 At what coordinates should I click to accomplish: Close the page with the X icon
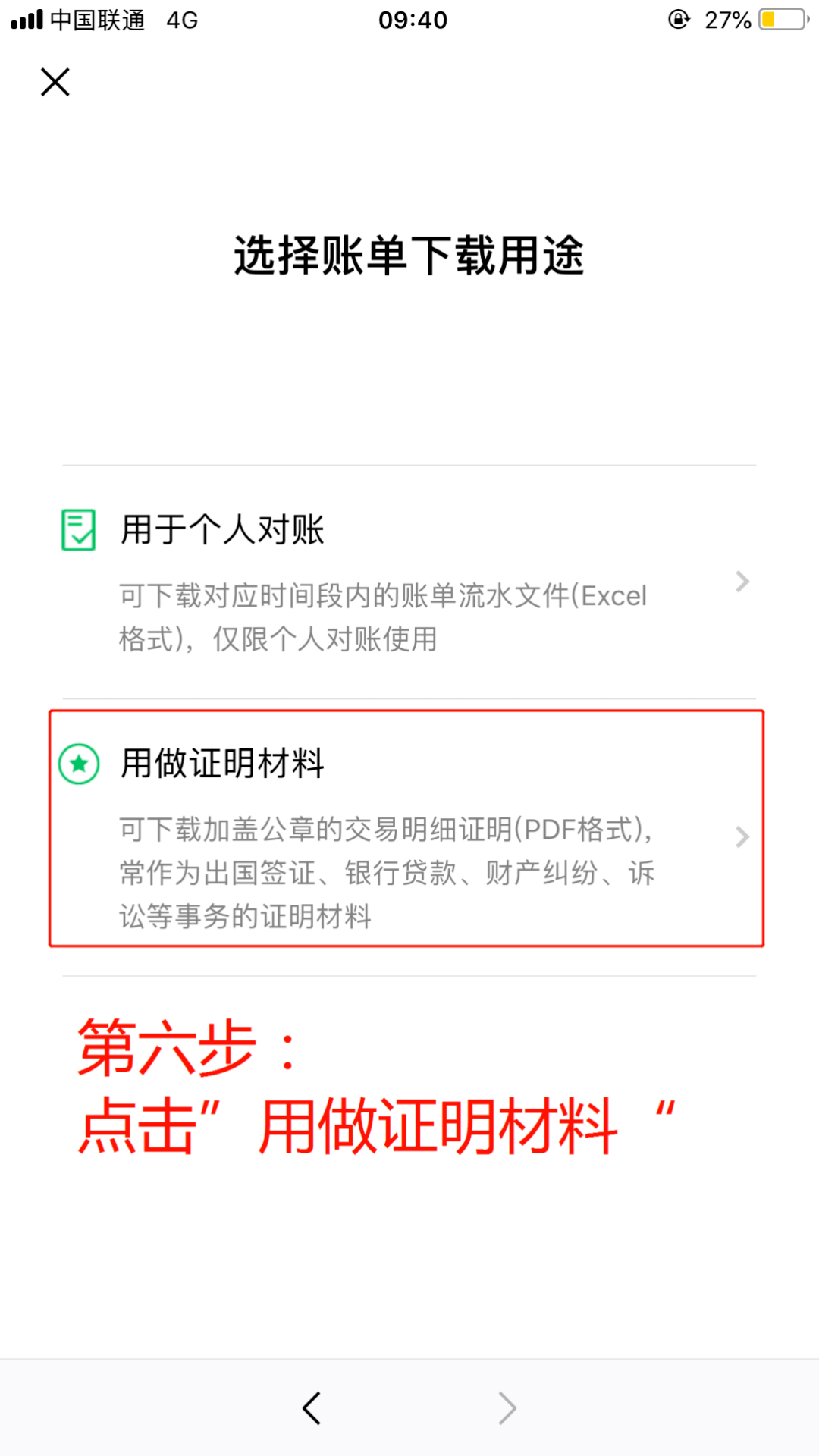click(55, 82)
